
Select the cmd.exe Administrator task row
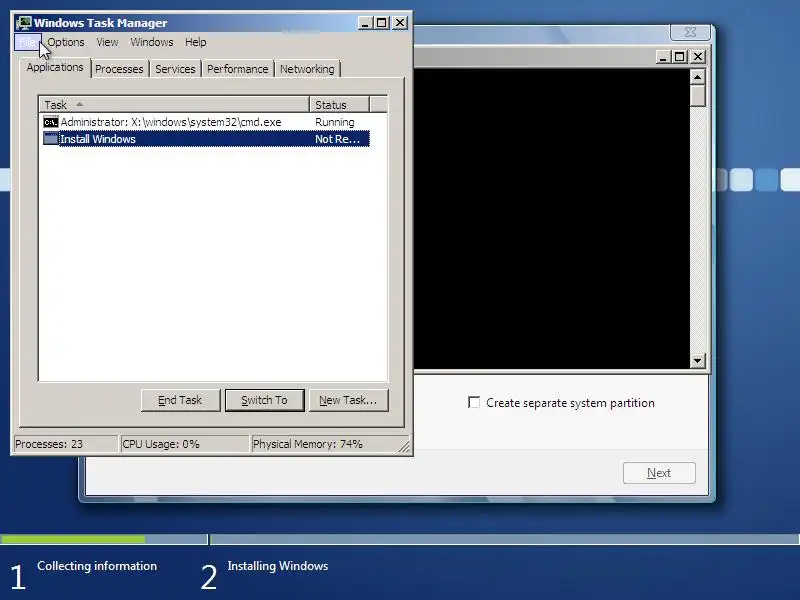click(206, 122)
